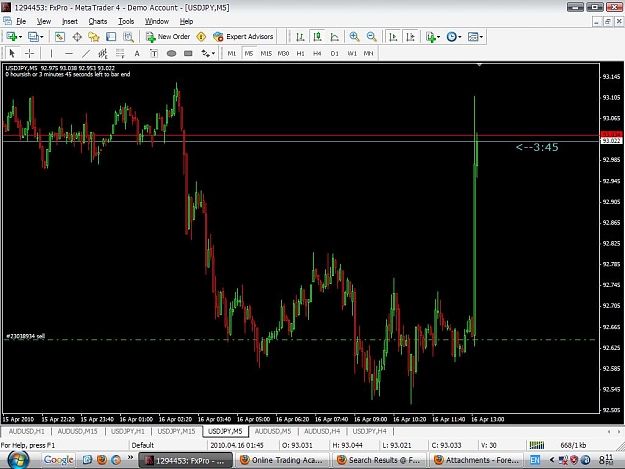This screenshot has height=469, width=625.
Task: Open the Templates icon
Action: [473, 37]
